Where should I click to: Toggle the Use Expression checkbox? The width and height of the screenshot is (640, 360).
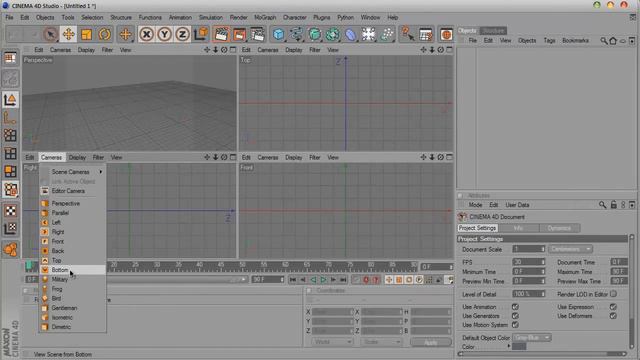coord(613,307)
